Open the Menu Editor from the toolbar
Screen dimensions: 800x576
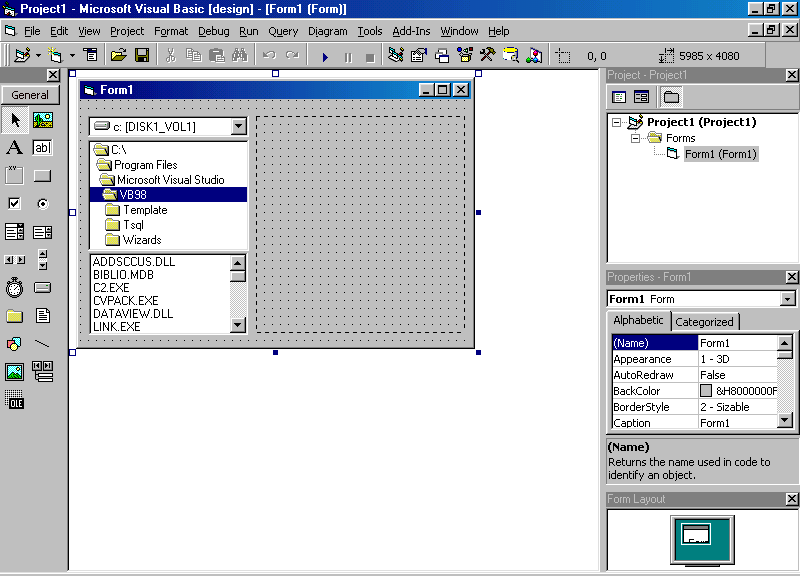click(91, 55)
